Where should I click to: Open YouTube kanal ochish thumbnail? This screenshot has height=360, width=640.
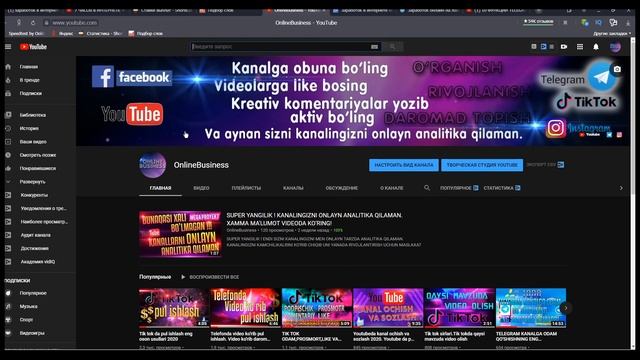[388, 308]
